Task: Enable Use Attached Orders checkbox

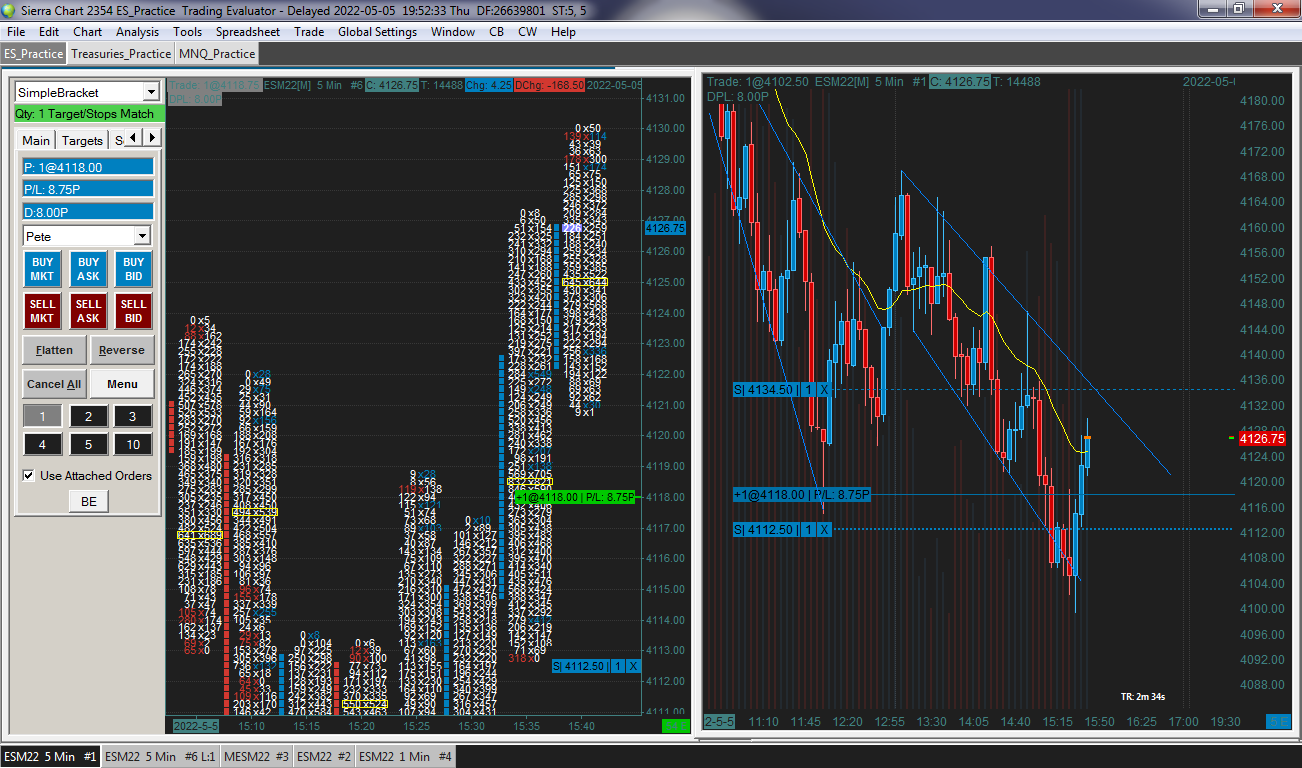Action: pos(28,475)
